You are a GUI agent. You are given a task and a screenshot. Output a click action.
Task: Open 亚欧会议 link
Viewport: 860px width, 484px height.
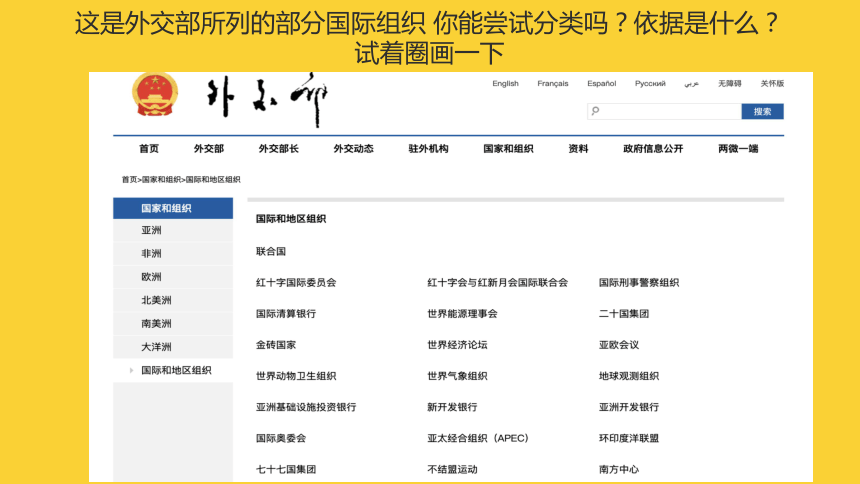pyautogui.click(x=619, y=345)
